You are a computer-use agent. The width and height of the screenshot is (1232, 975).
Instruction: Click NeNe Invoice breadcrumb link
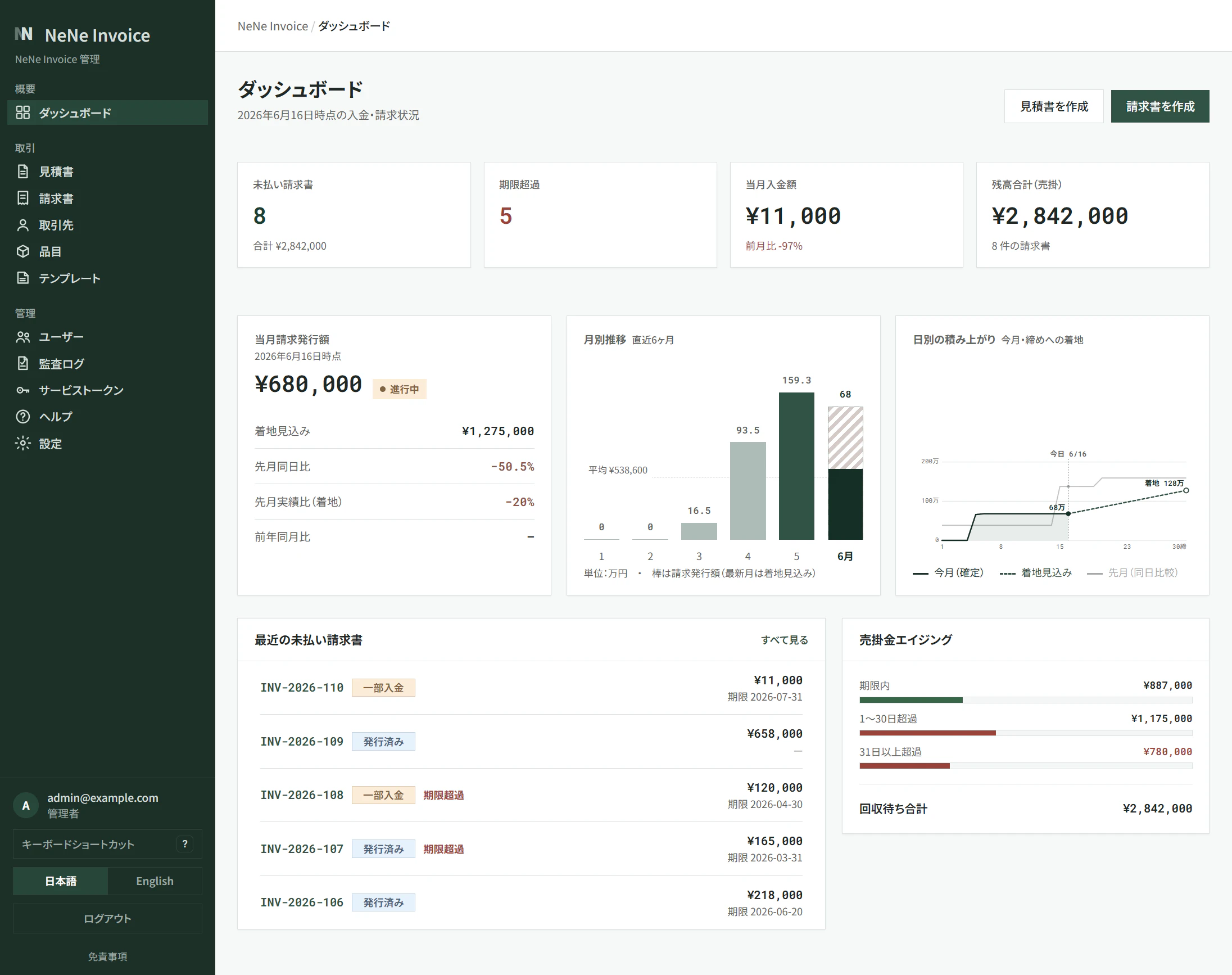point(273,26)
